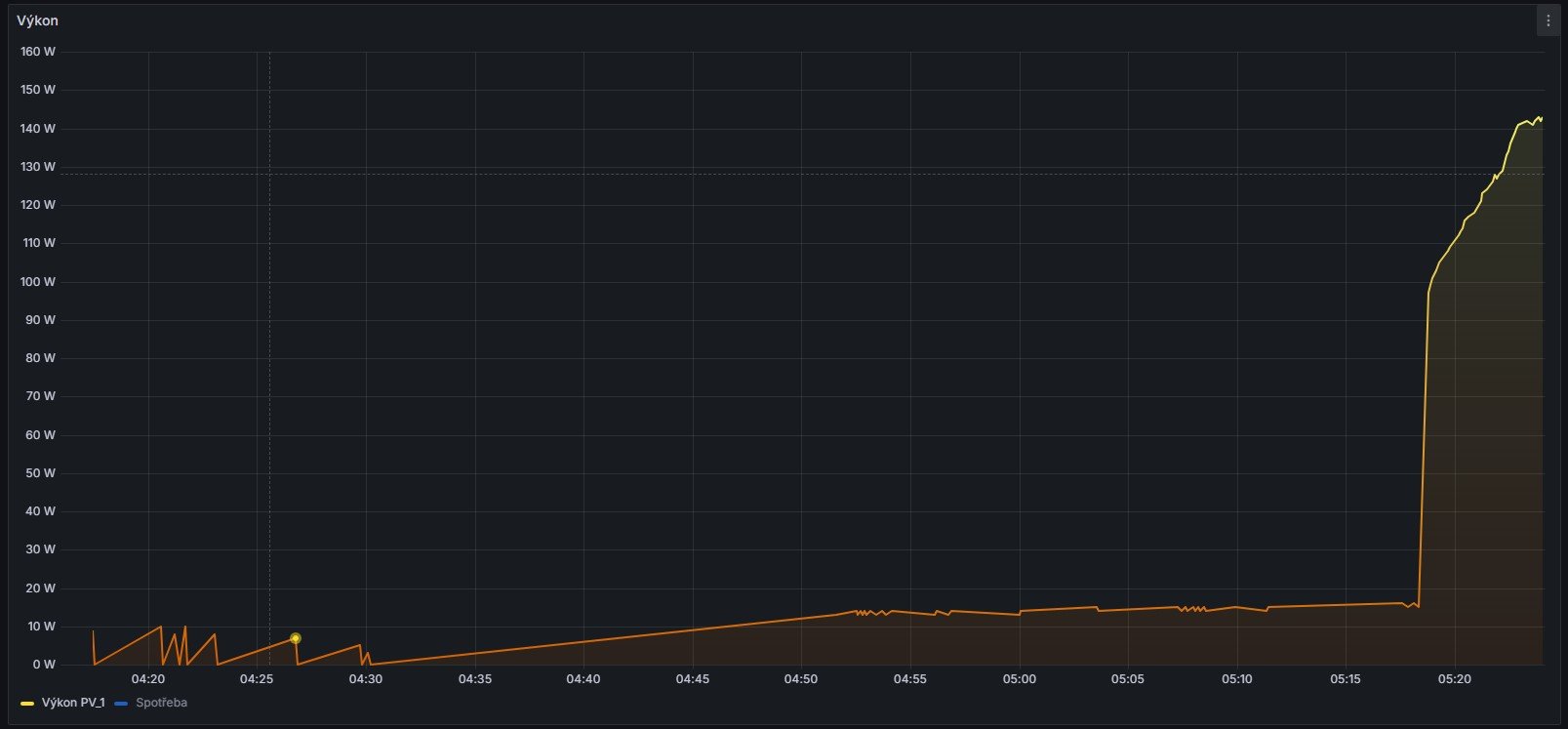1568x729 pixels.
Task: Click the 05:20 time axis label
Action: tap(1454, 679)
